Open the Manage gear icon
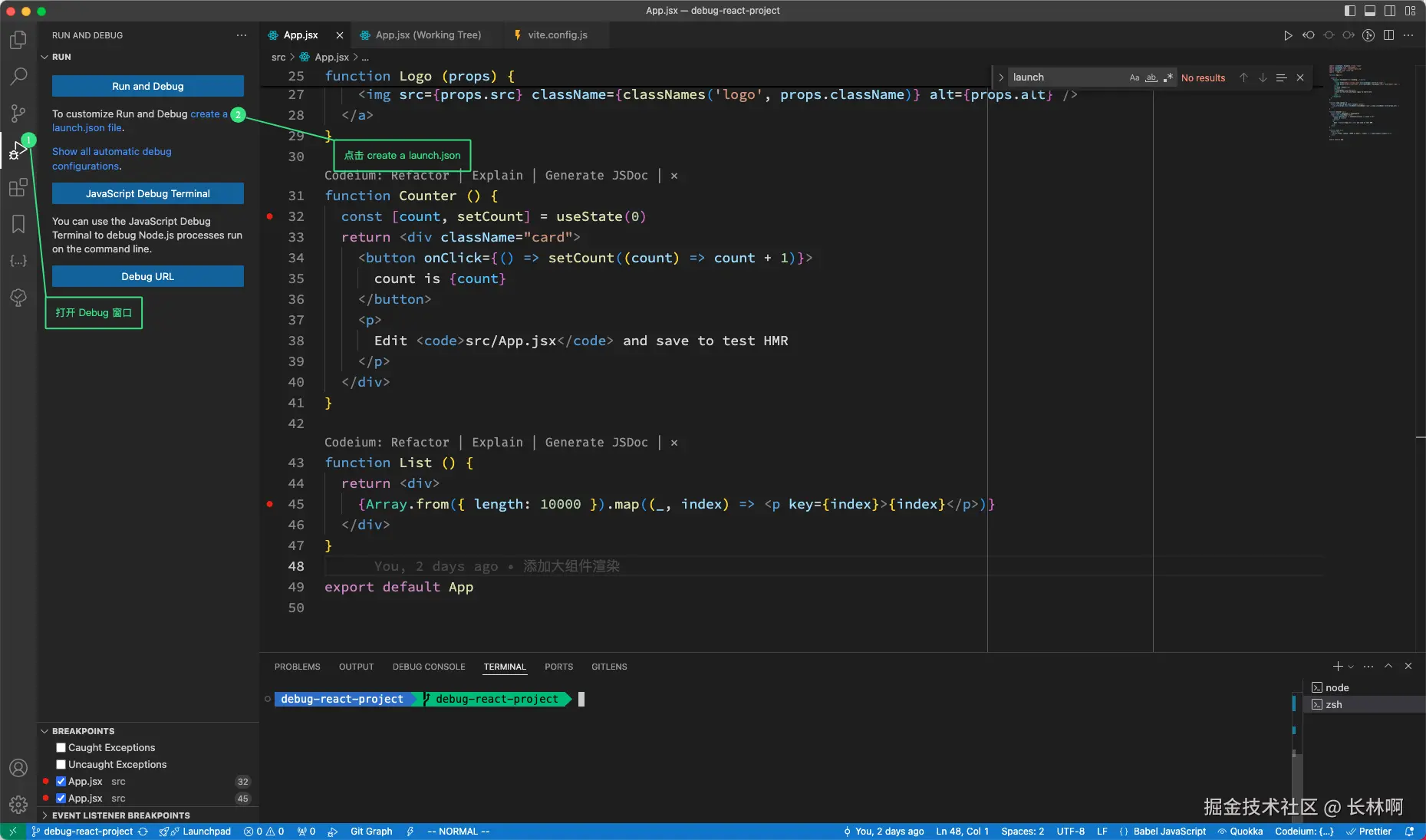Screen dimensions: 1426x840 [18, 805]
